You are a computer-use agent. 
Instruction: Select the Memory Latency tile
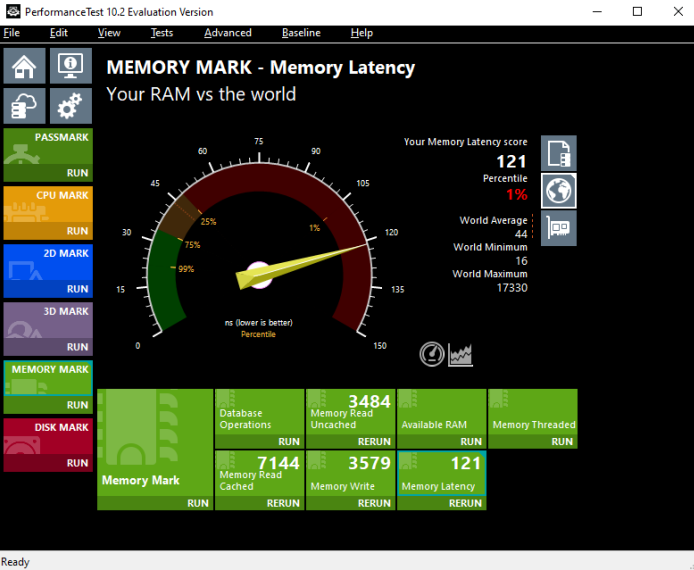click(x=442, y=473)
